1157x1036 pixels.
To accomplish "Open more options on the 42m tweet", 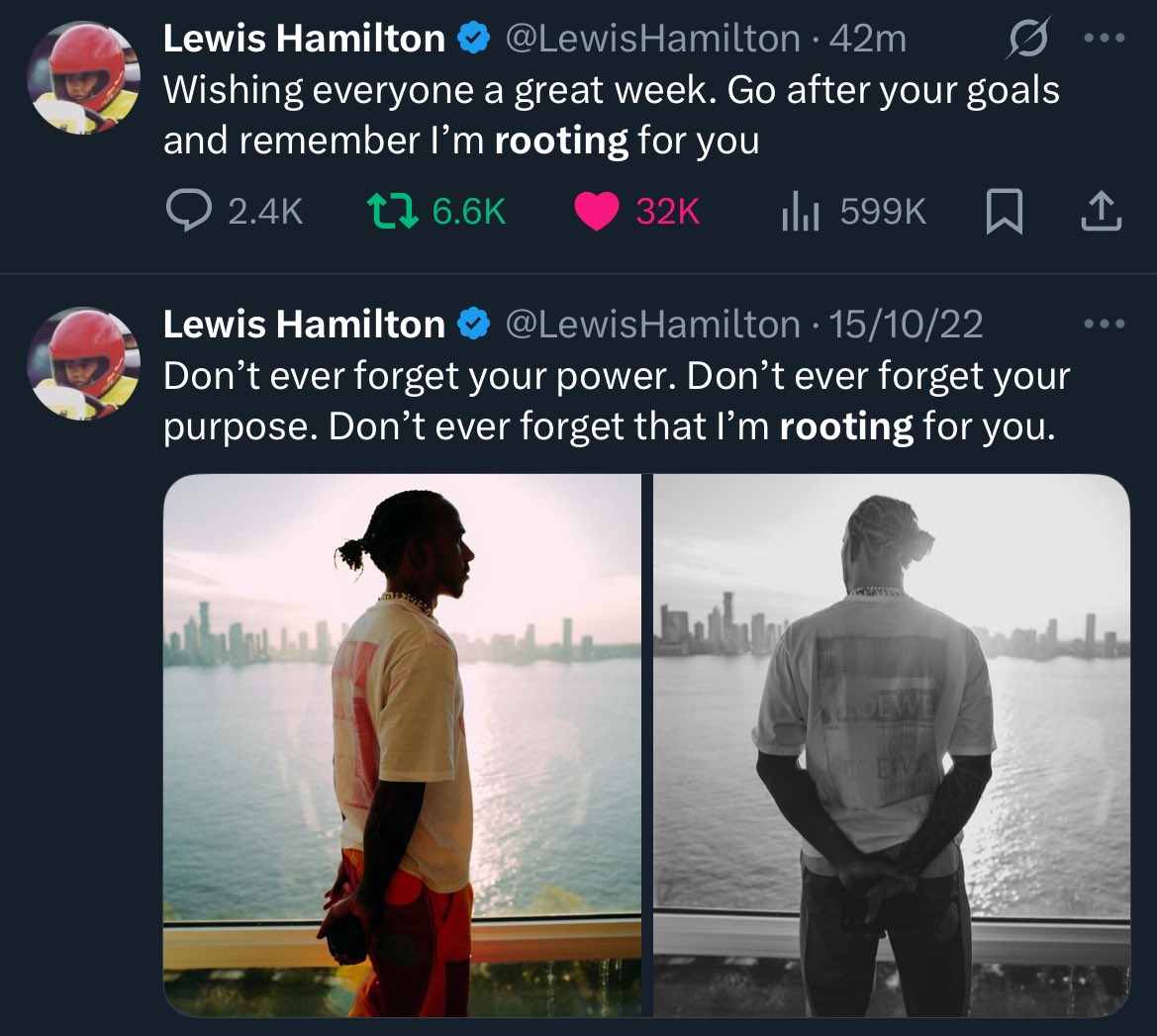I will (1105, 38).
